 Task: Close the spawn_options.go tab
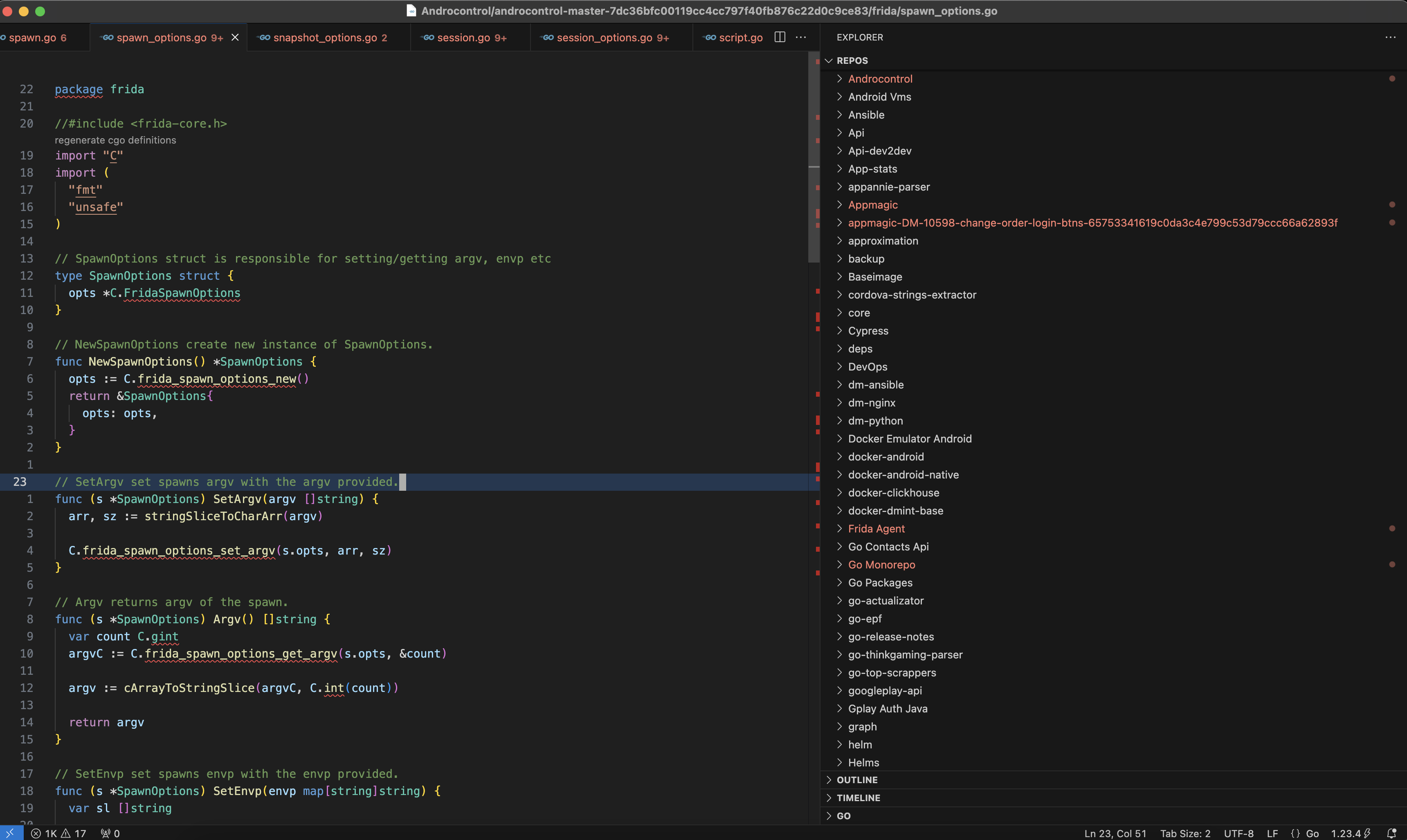pos(235,37)
